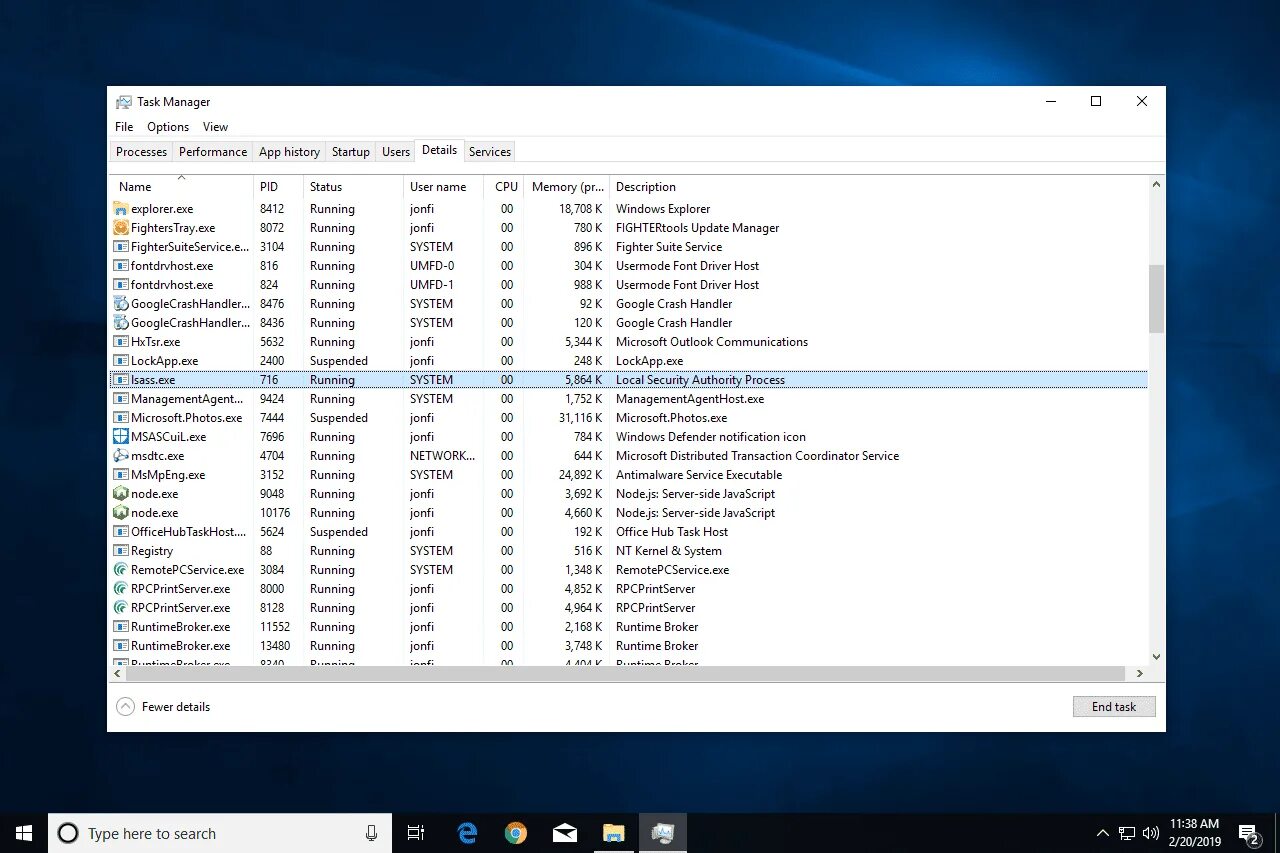Click the vertical scrollbar thumb

(1156, 299)
